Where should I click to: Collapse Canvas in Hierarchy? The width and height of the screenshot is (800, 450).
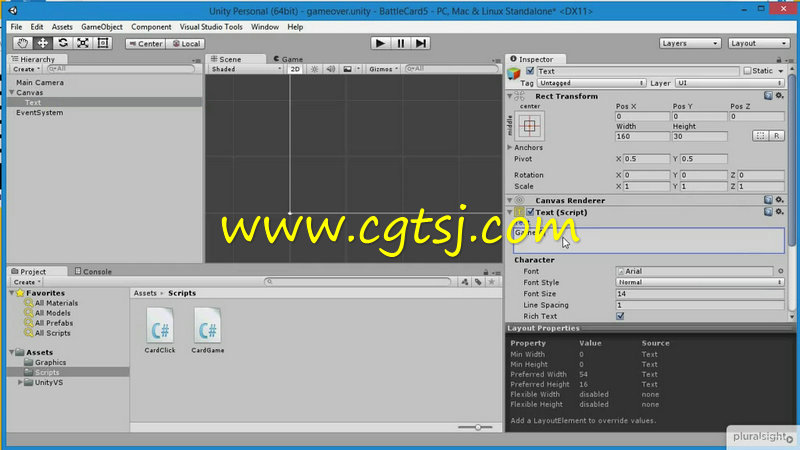(12, 92)
